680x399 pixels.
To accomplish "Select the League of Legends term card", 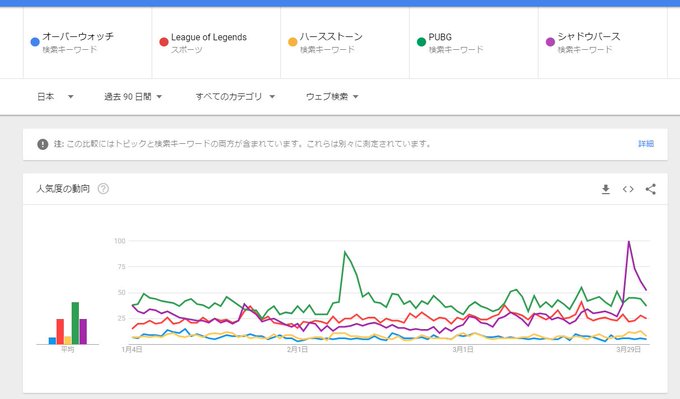I will coord(216,43).
